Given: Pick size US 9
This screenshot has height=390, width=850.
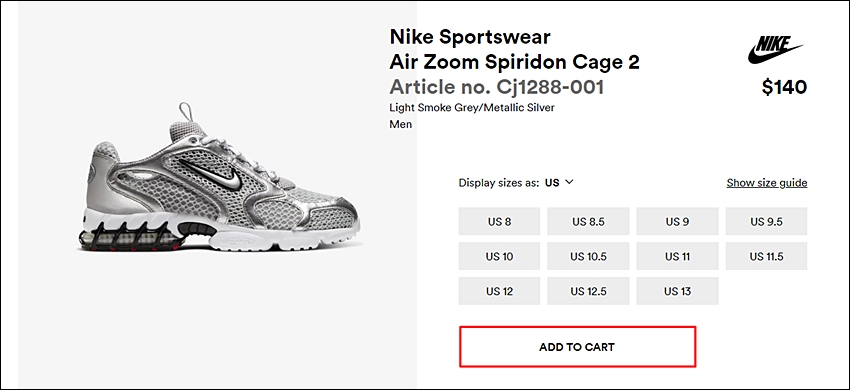Looking at the screenshot, I should click(x=677, y=221).
